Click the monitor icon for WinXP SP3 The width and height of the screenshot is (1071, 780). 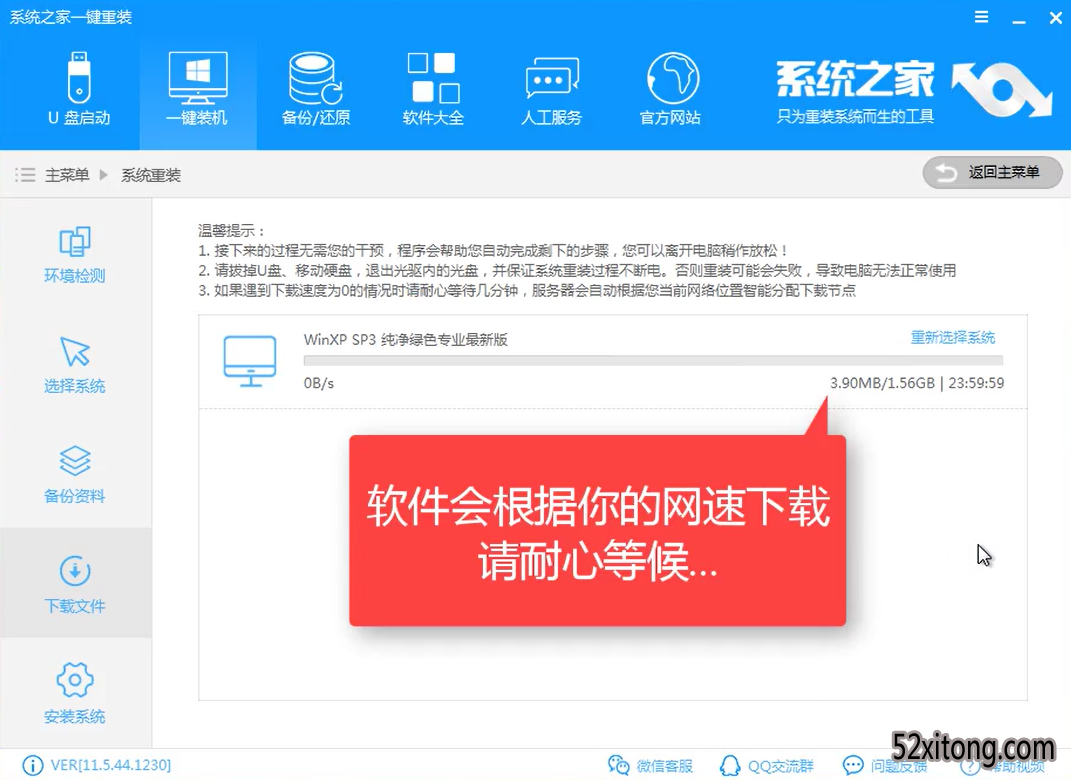(x=250, y=361)
